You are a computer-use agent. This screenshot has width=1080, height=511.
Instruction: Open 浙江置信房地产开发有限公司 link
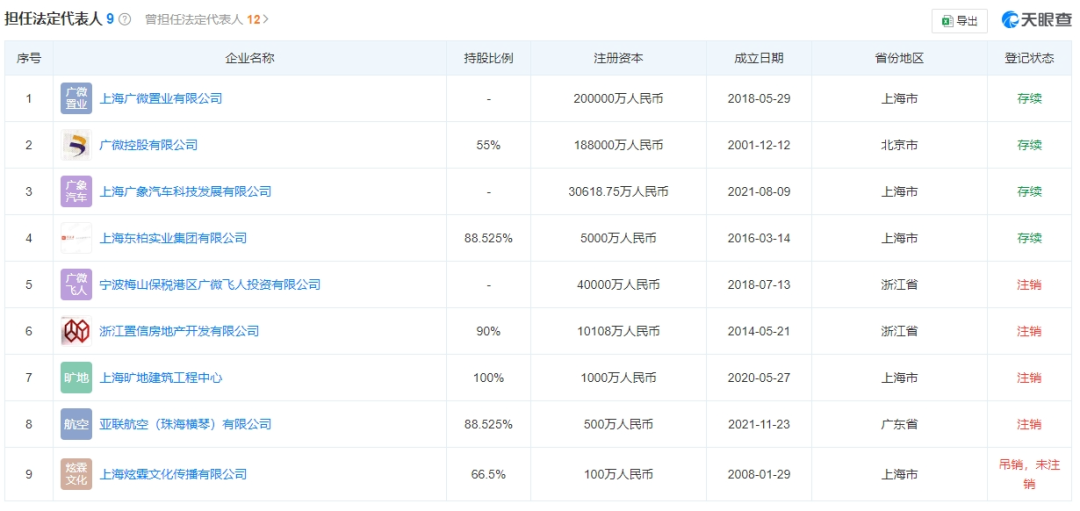(179, 331)
